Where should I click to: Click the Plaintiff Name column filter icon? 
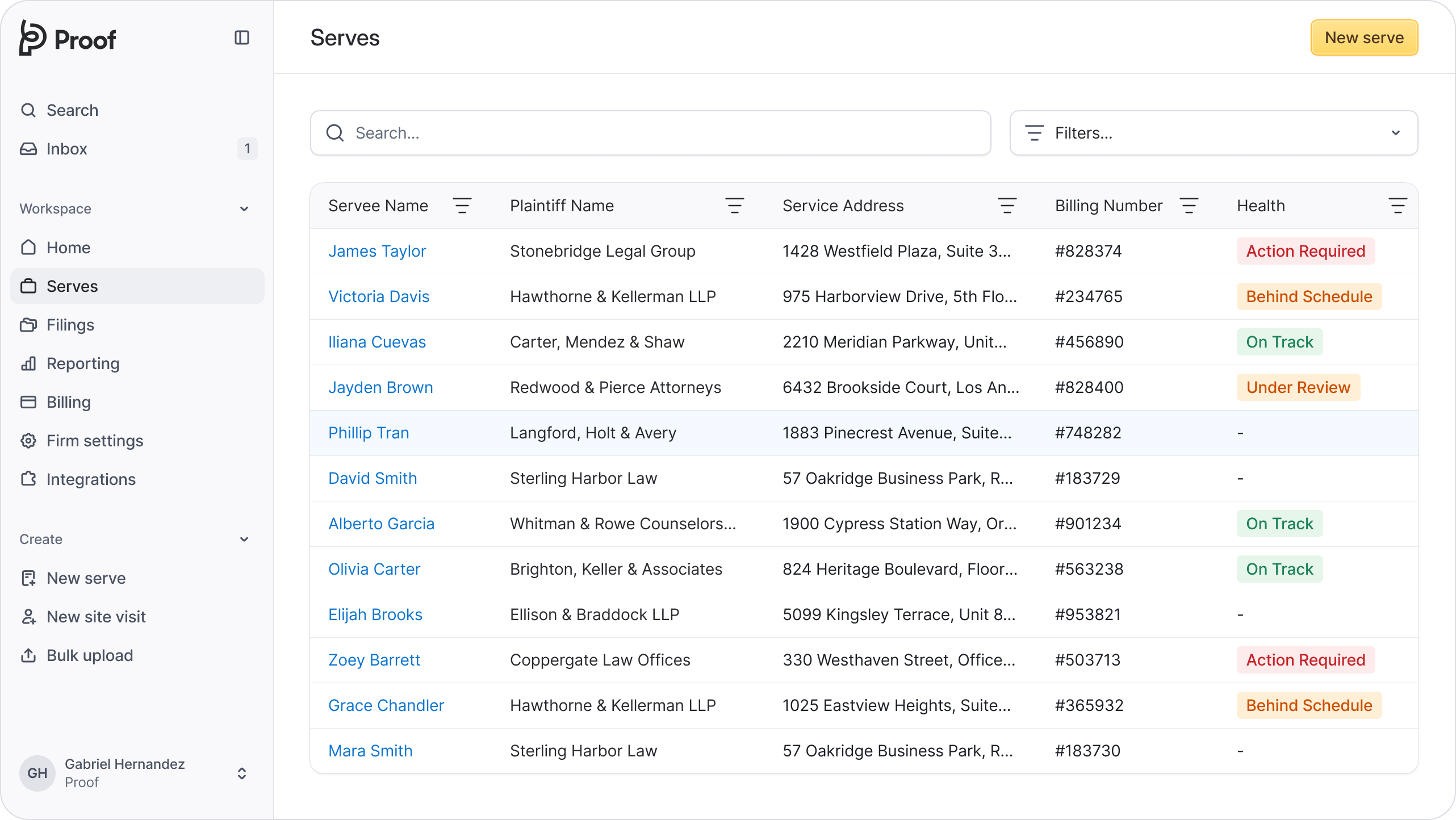[x=734, y=206]
